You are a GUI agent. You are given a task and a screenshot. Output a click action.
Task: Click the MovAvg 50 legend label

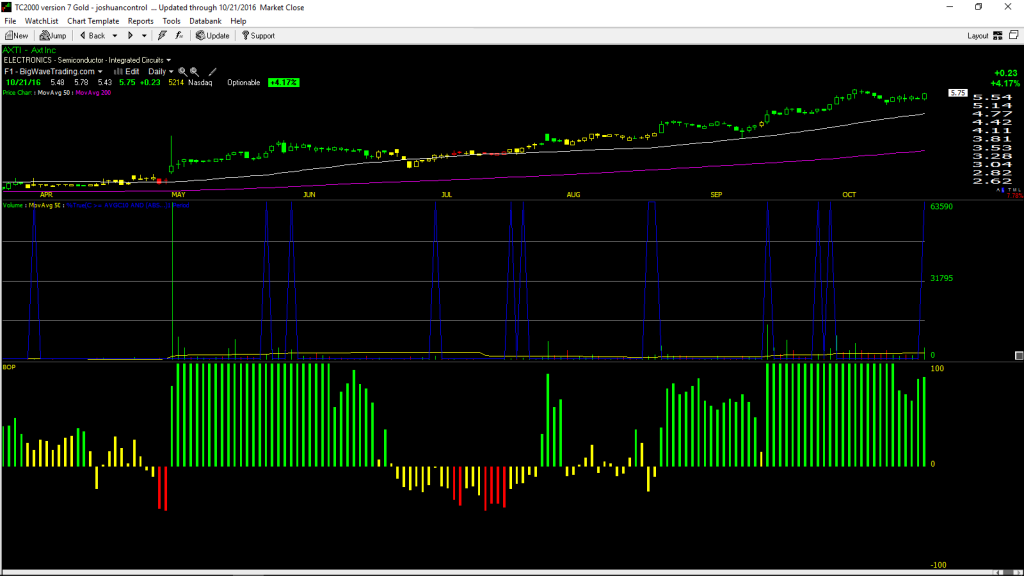coord(55,93)
